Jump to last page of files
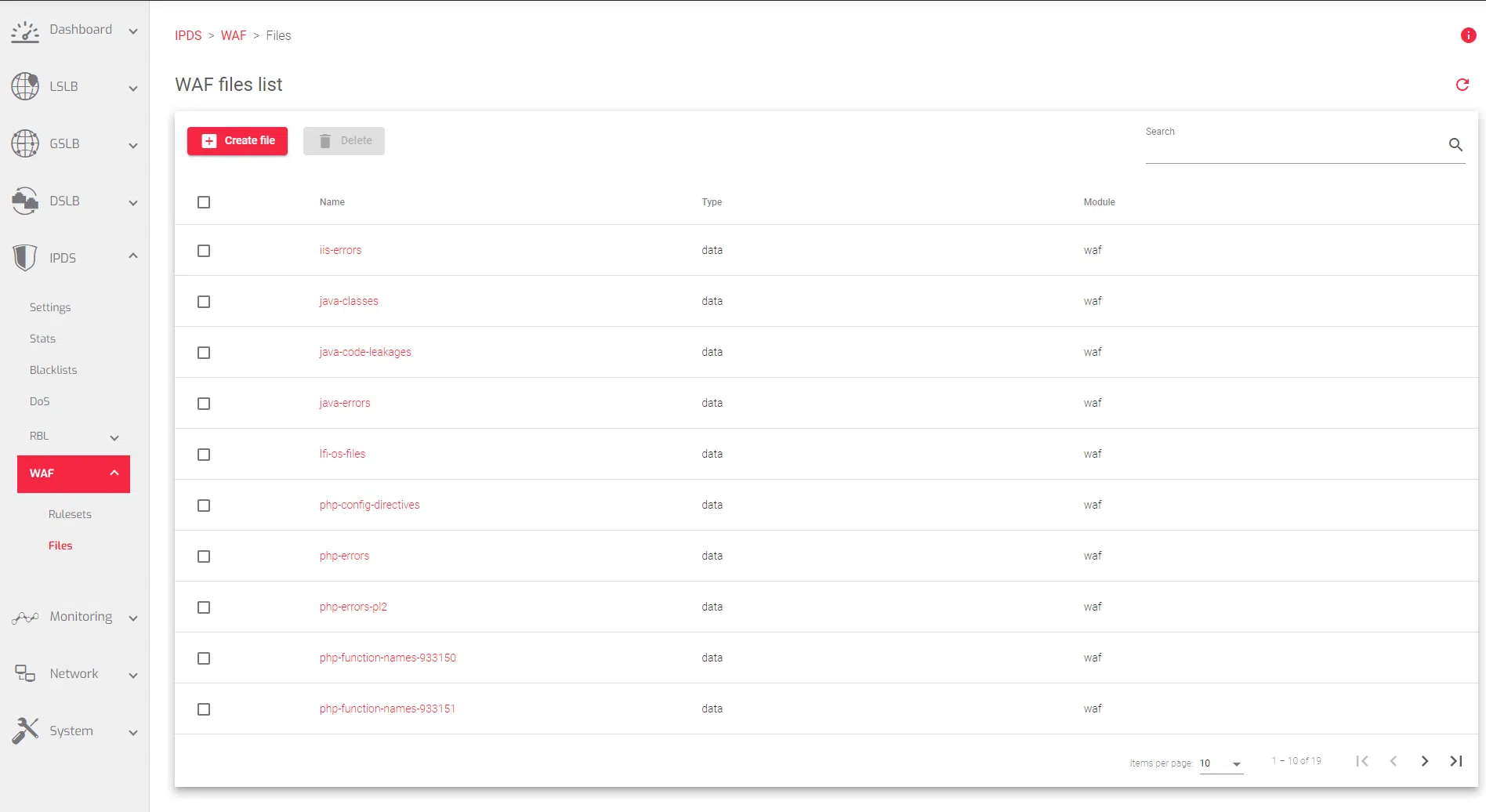Screen dimensions: 1486x812 tap(1455, 761)
